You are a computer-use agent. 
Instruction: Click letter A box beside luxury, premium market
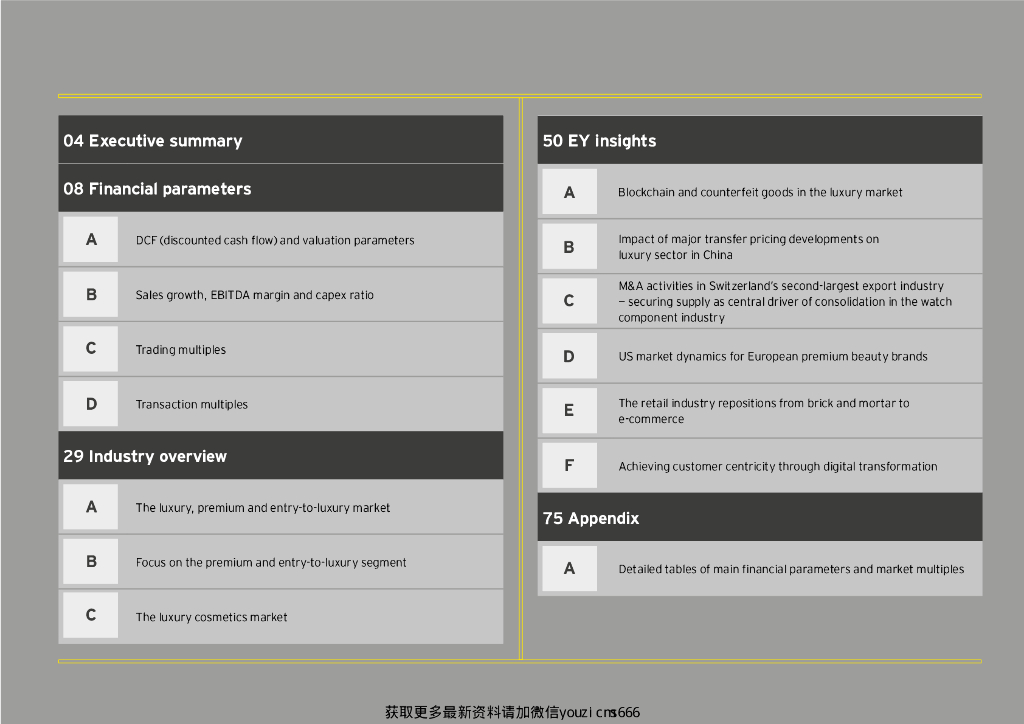tap(91, 507)
